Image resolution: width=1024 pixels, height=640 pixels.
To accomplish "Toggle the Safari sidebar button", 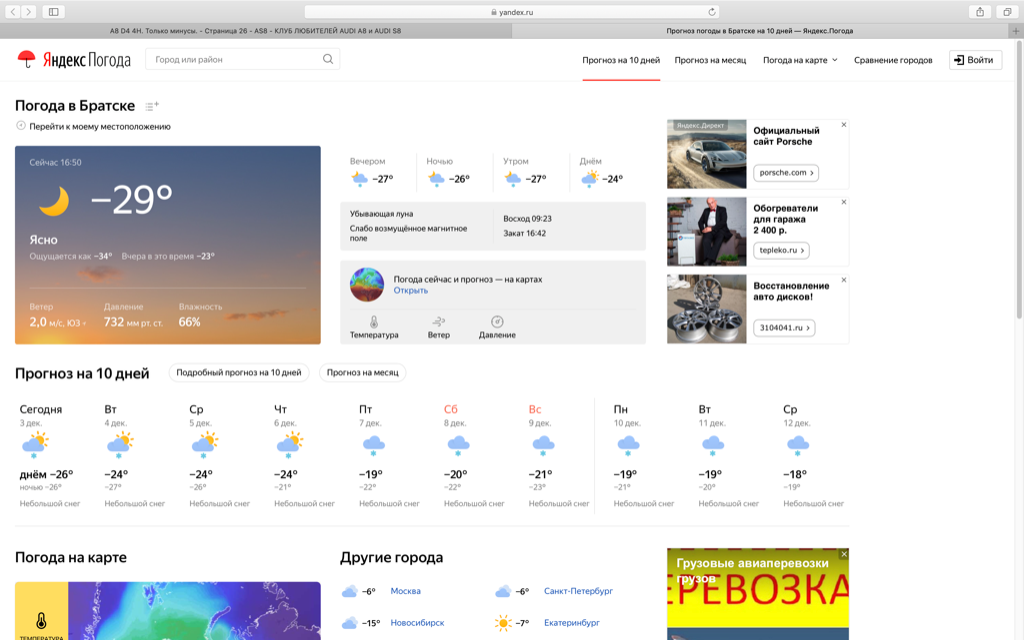I will coord(53,12).
